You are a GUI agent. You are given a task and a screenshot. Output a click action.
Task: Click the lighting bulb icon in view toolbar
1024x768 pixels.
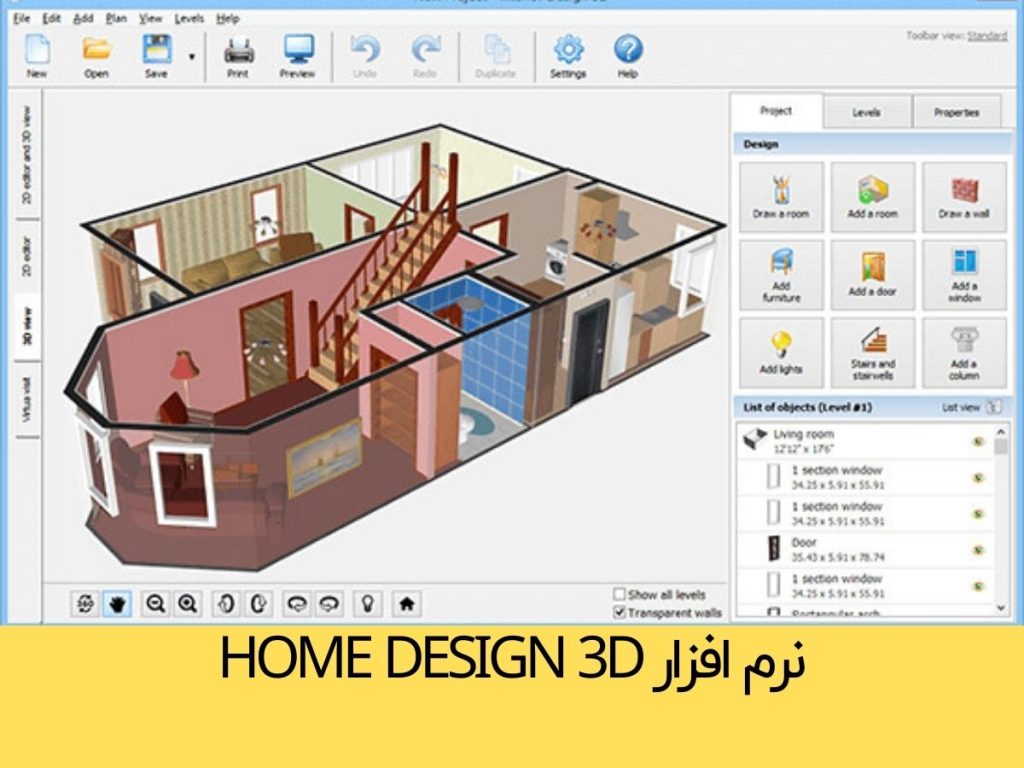[x=368, y=603]
